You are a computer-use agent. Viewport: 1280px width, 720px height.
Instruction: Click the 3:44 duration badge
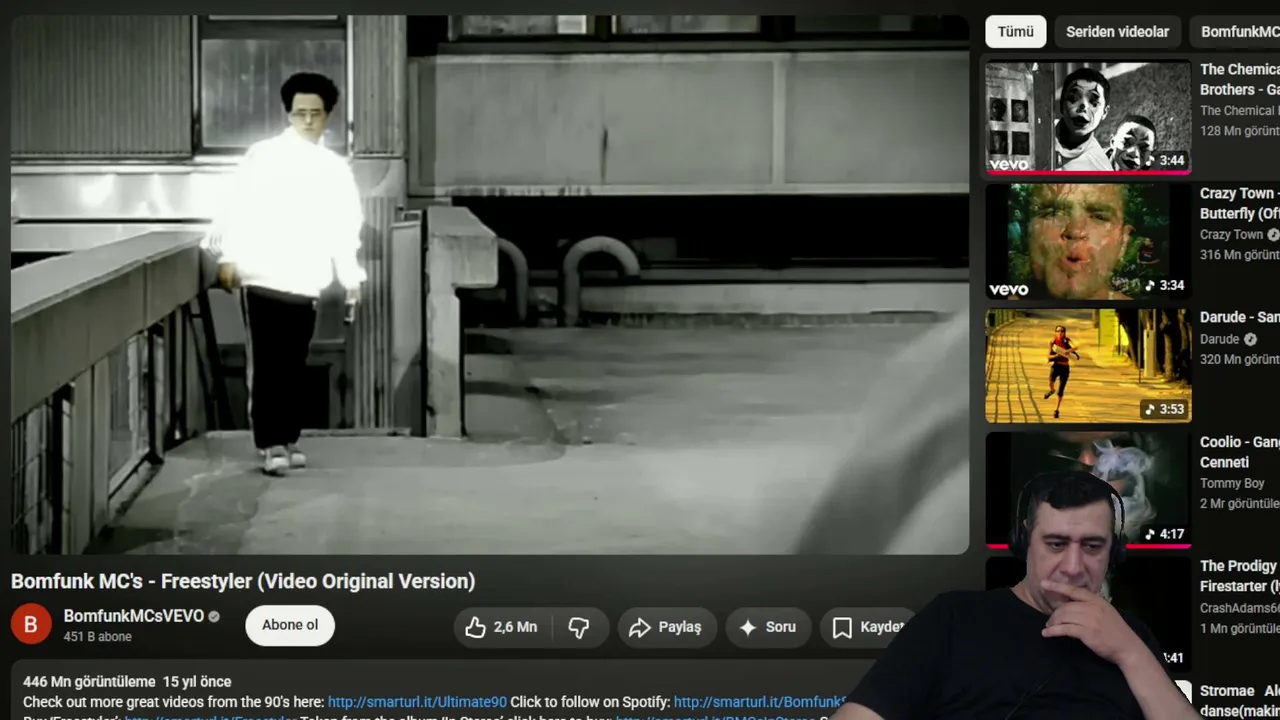1165,160
